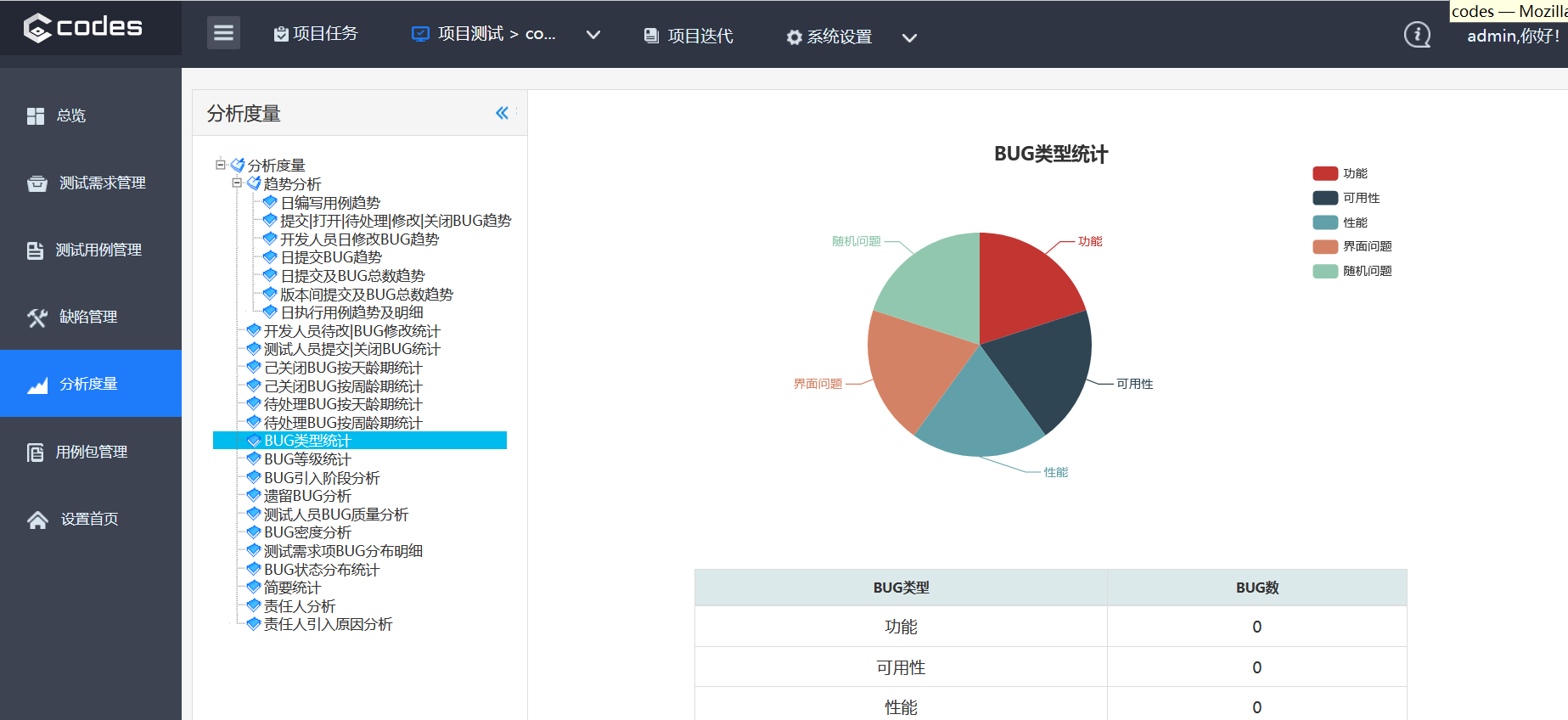Viewport: 1568px width, 720px height.
Task: Open the info help icon
Action: coord(1417,35)
